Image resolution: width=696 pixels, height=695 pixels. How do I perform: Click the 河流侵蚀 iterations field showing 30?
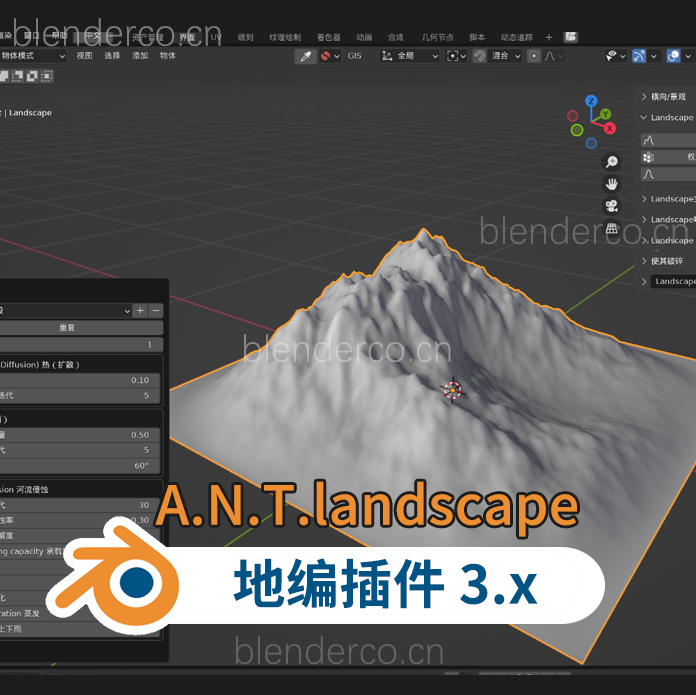tap(80, 505)
